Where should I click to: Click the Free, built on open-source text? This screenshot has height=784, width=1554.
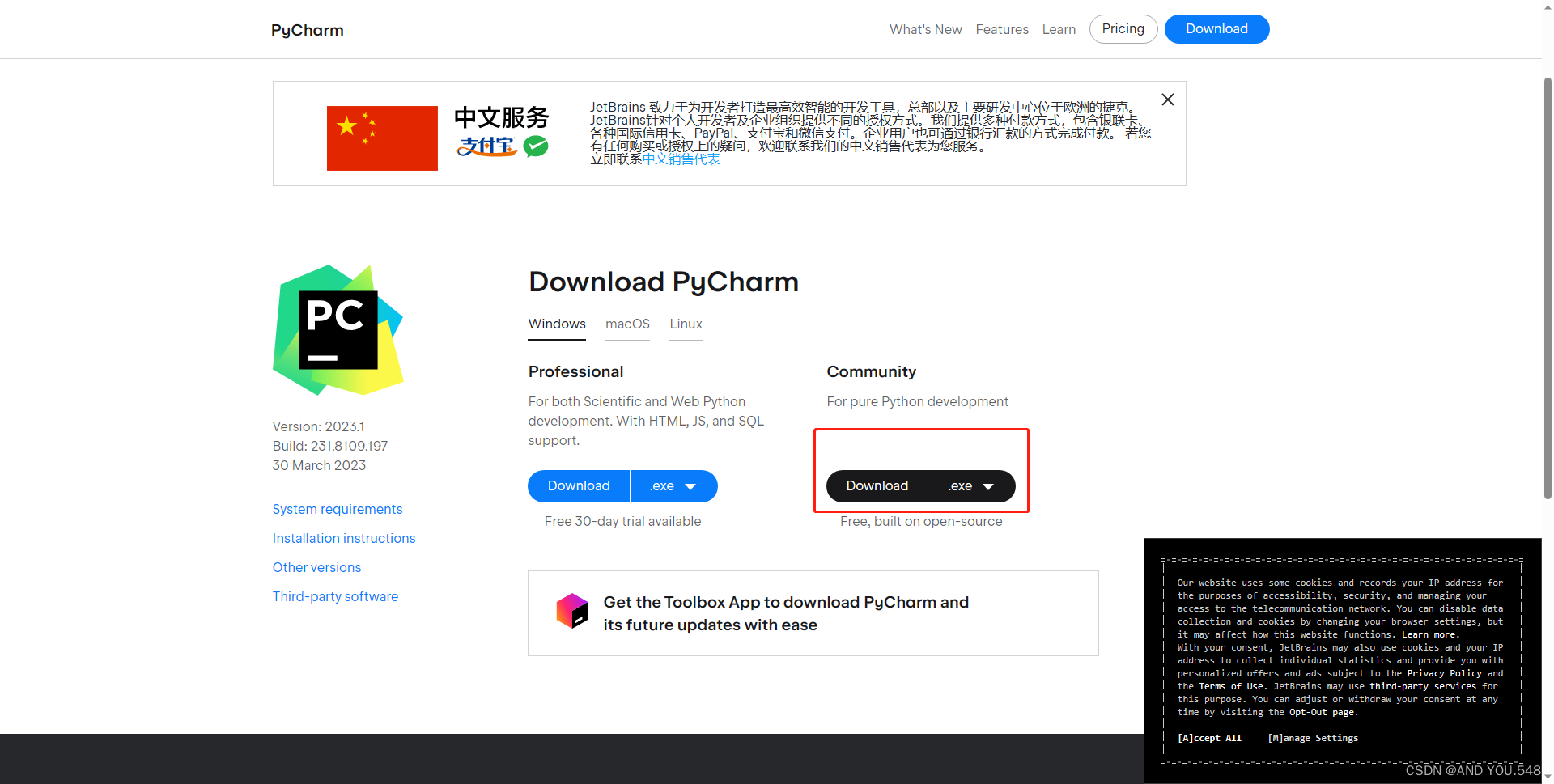pyautogui.click(x=921, y=522)
